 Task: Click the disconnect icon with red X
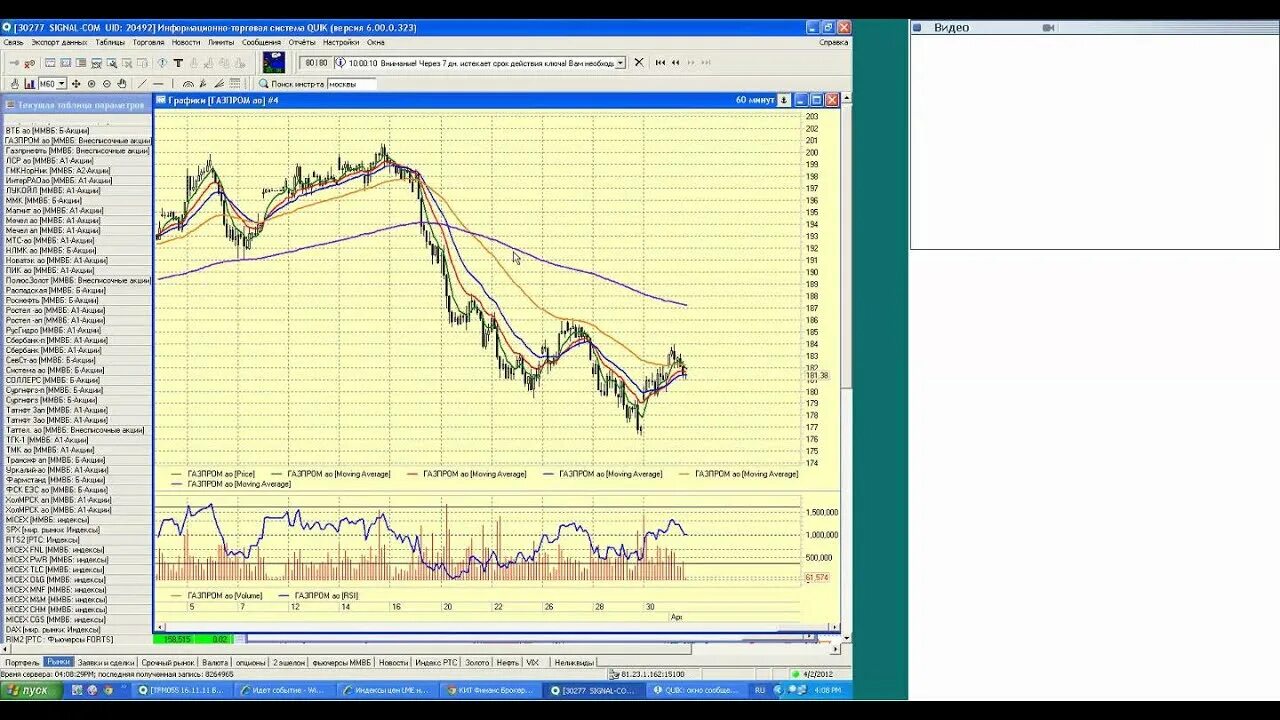pos(30,64)
